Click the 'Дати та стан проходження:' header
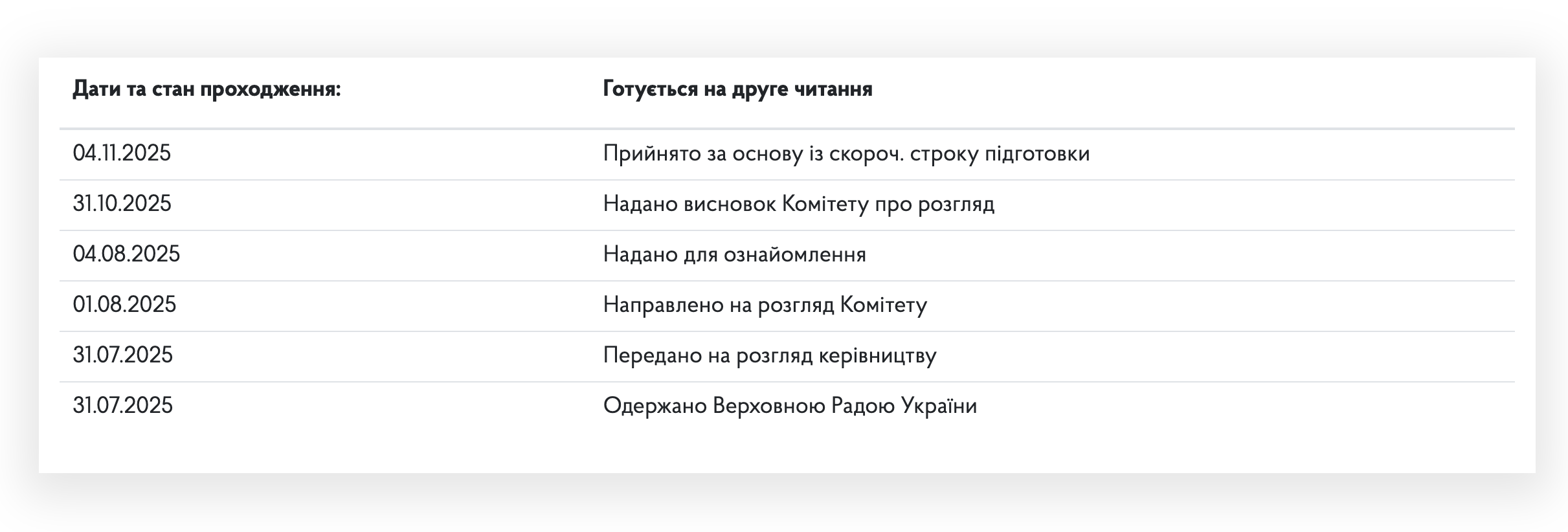Screen dimensions: 1568x532 point(207,89)
